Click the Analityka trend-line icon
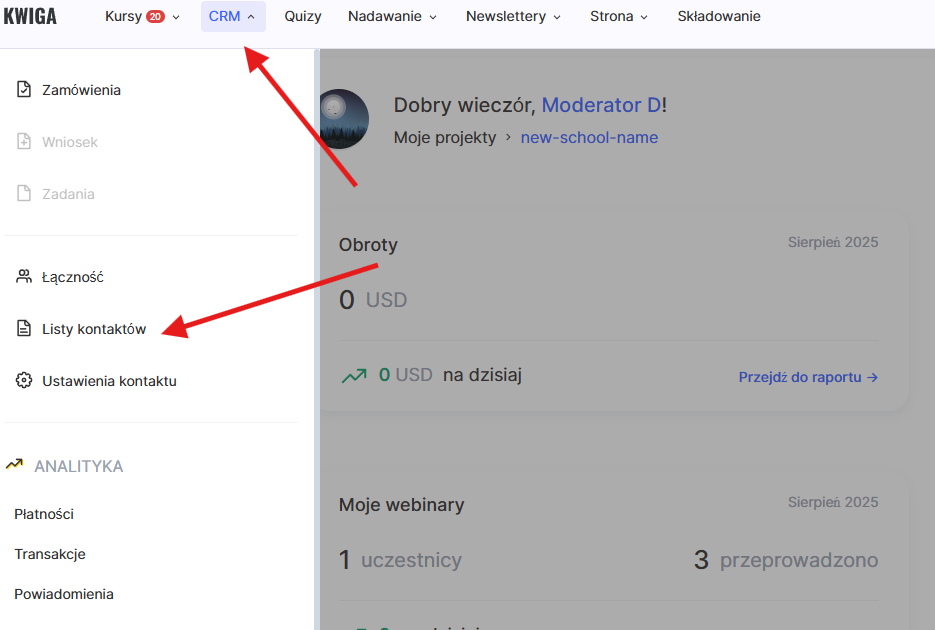The image size is (935, 630). pos(15,465)
